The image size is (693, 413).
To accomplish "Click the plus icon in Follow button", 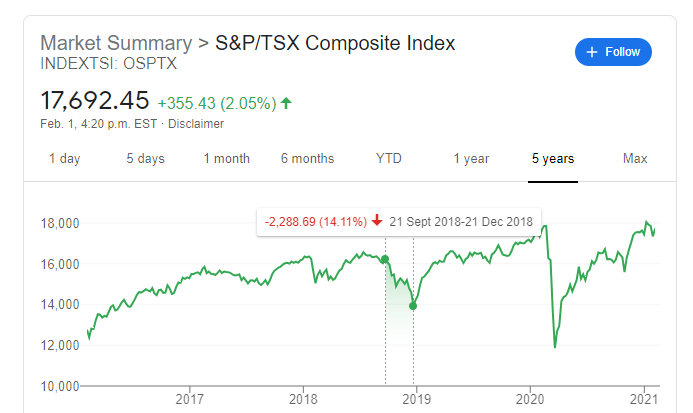I will [x=592, y=51].
